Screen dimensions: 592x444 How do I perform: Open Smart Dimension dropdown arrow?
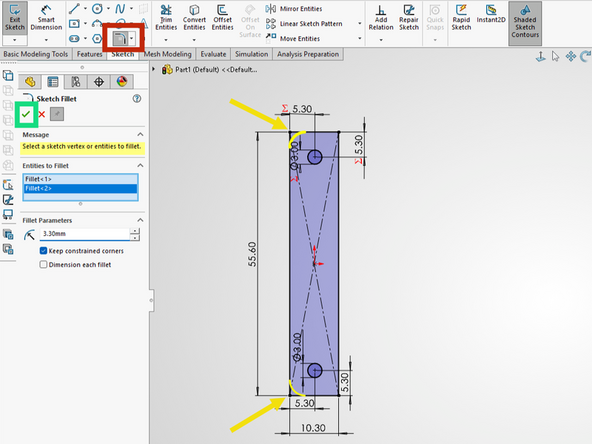pos(46,40)
